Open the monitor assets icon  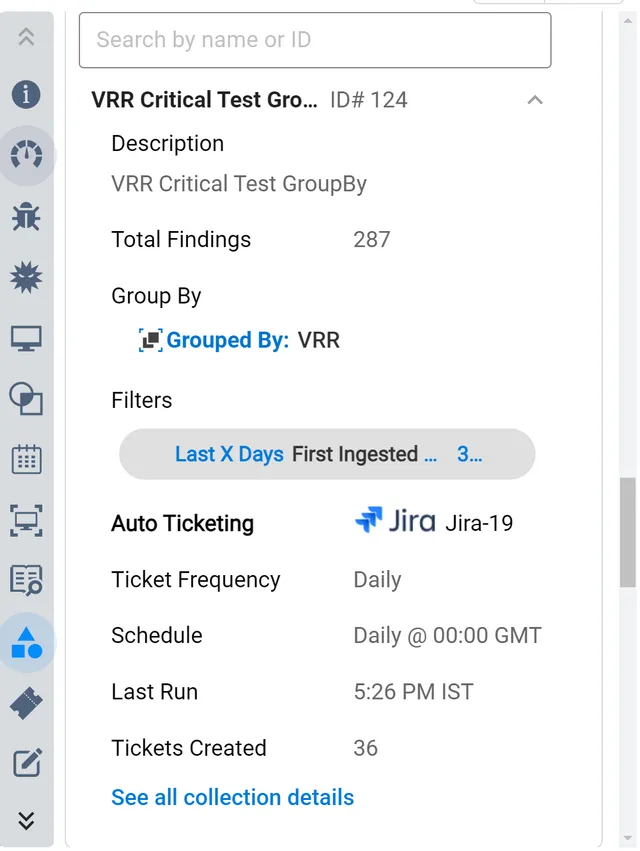pyautogui.click(x=26, y=339)
